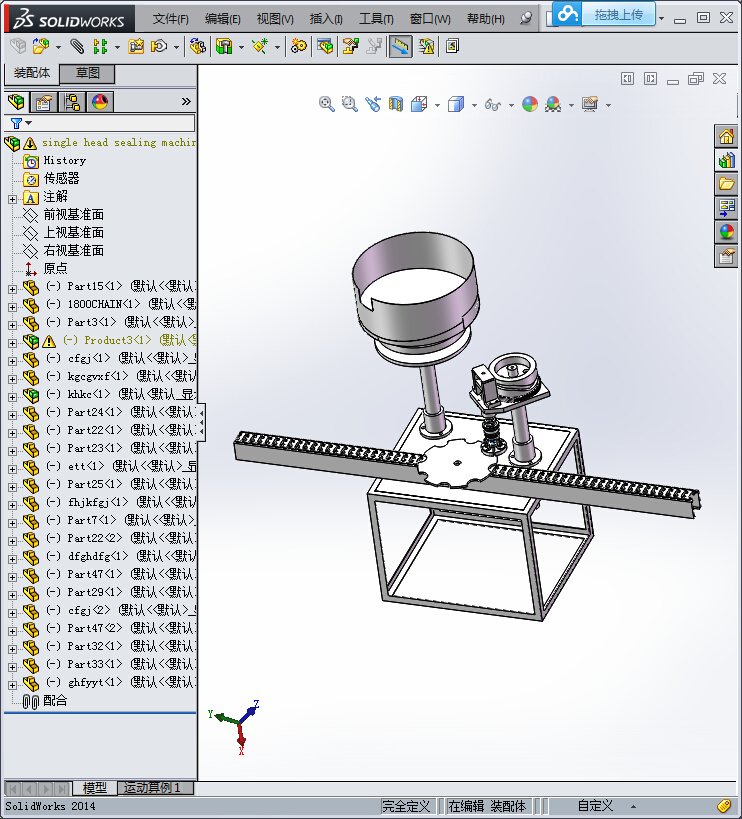Click the Previous View icon

373,104
